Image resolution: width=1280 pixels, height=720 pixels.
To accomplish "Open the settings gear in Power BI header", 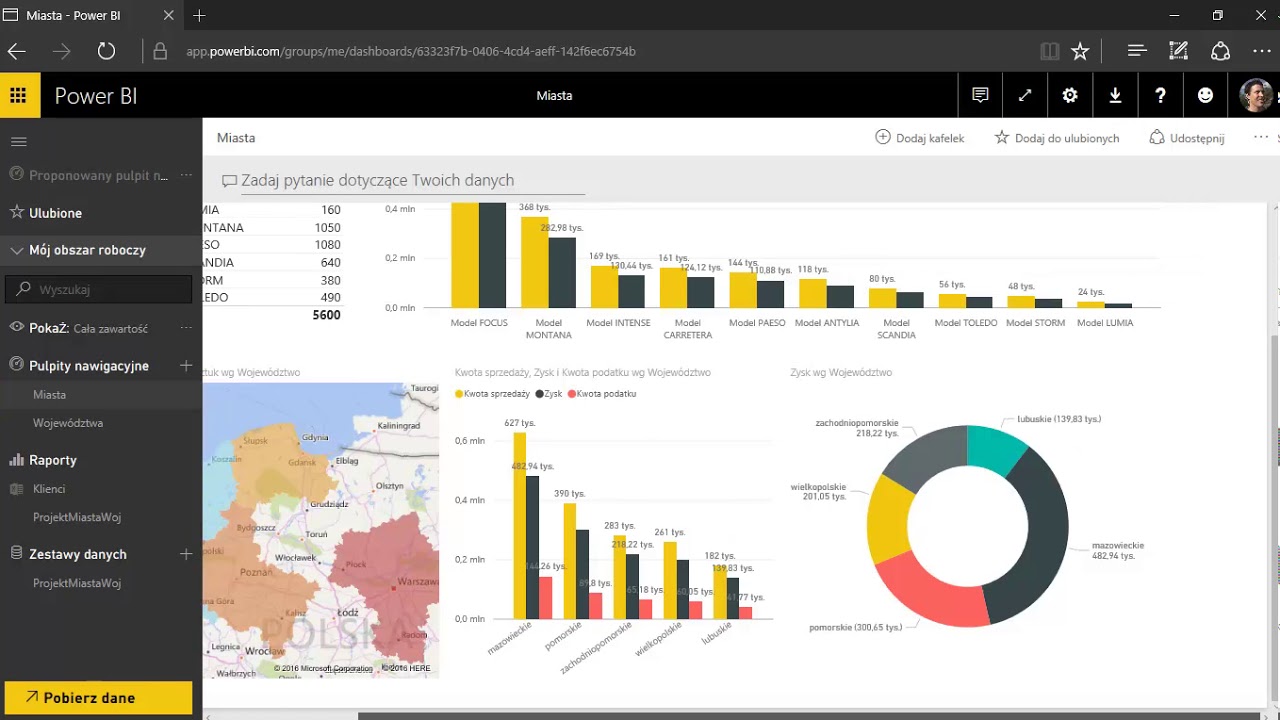I will 1070,96.
